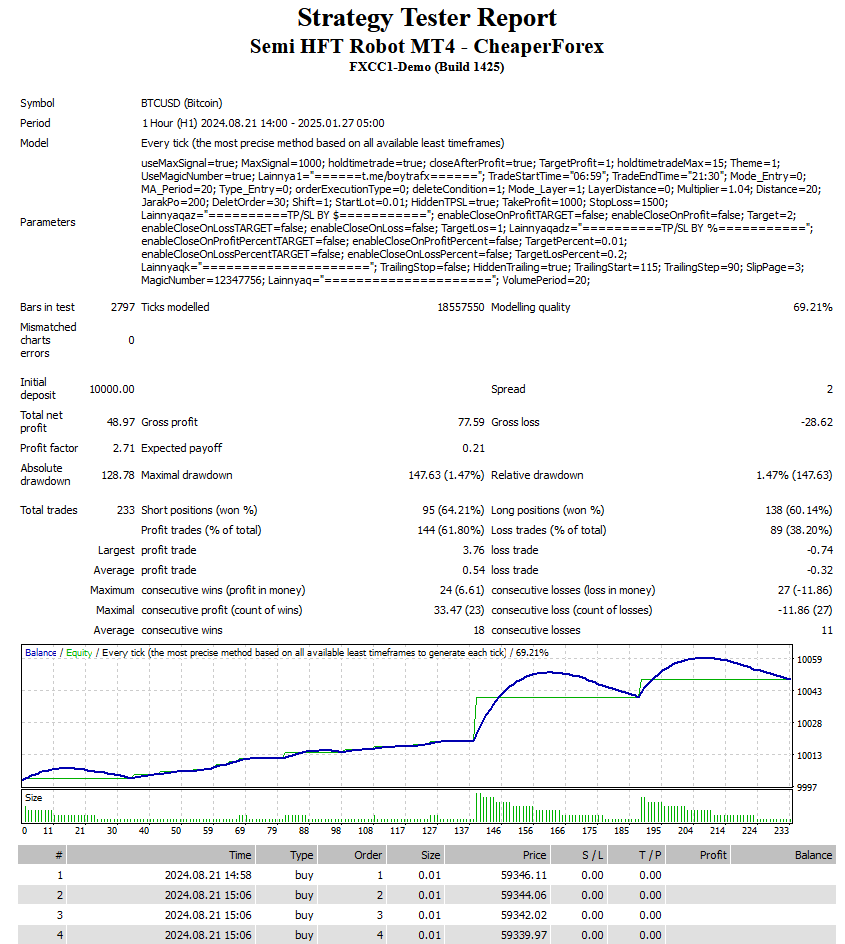
Task: Select the Bars in test value "2797"
Action: point(123,307)
